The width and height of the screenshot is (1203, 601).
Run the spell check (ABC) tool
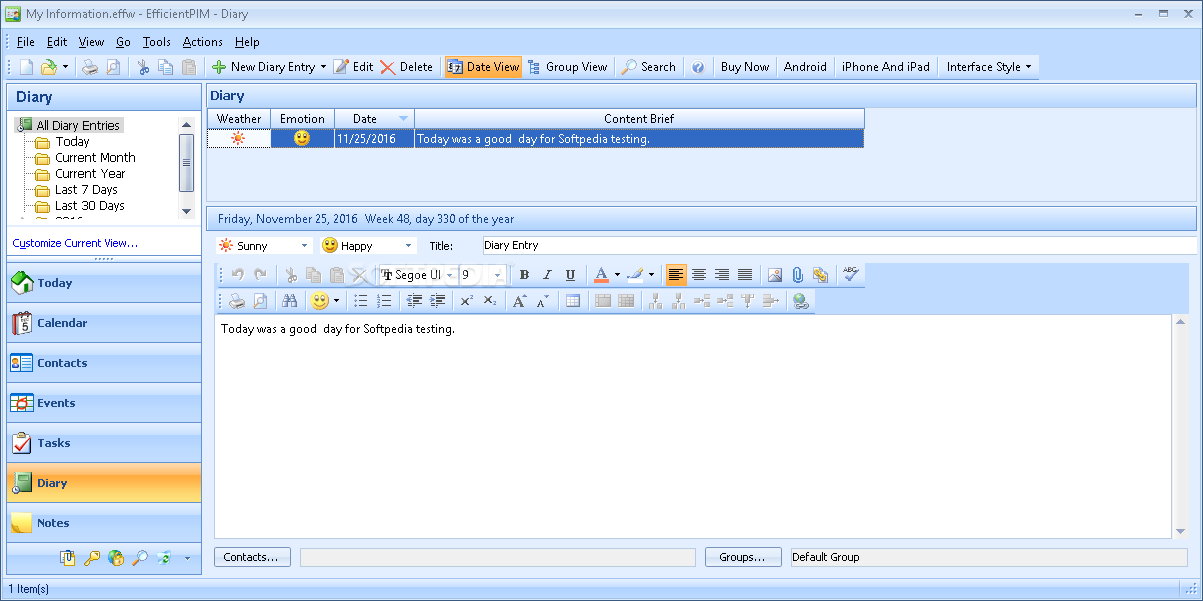click(x=851, y=273)
